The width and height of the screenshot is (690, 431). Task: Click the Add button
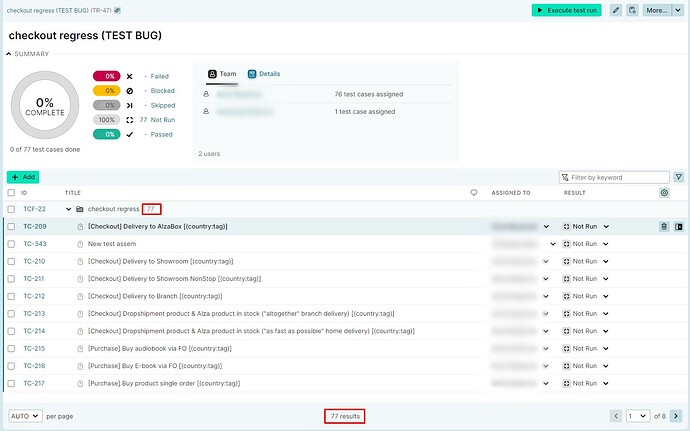[x=23, y=177]
